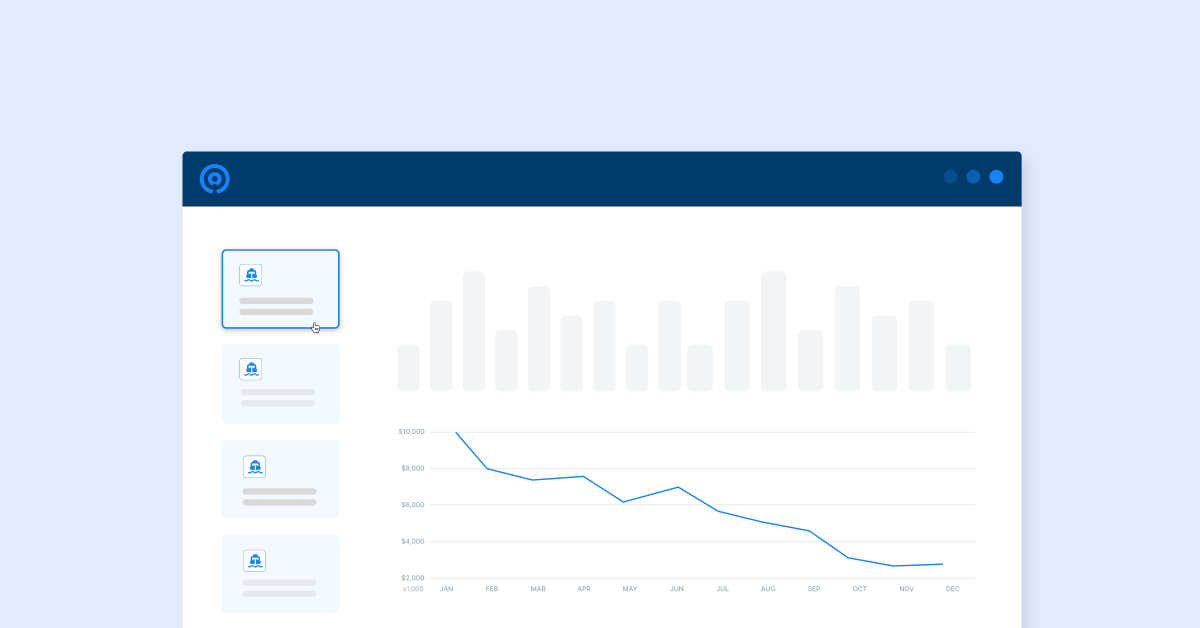
Task: Click the solid blue dot in the top-right corner
Action: (x=996, y=177)
